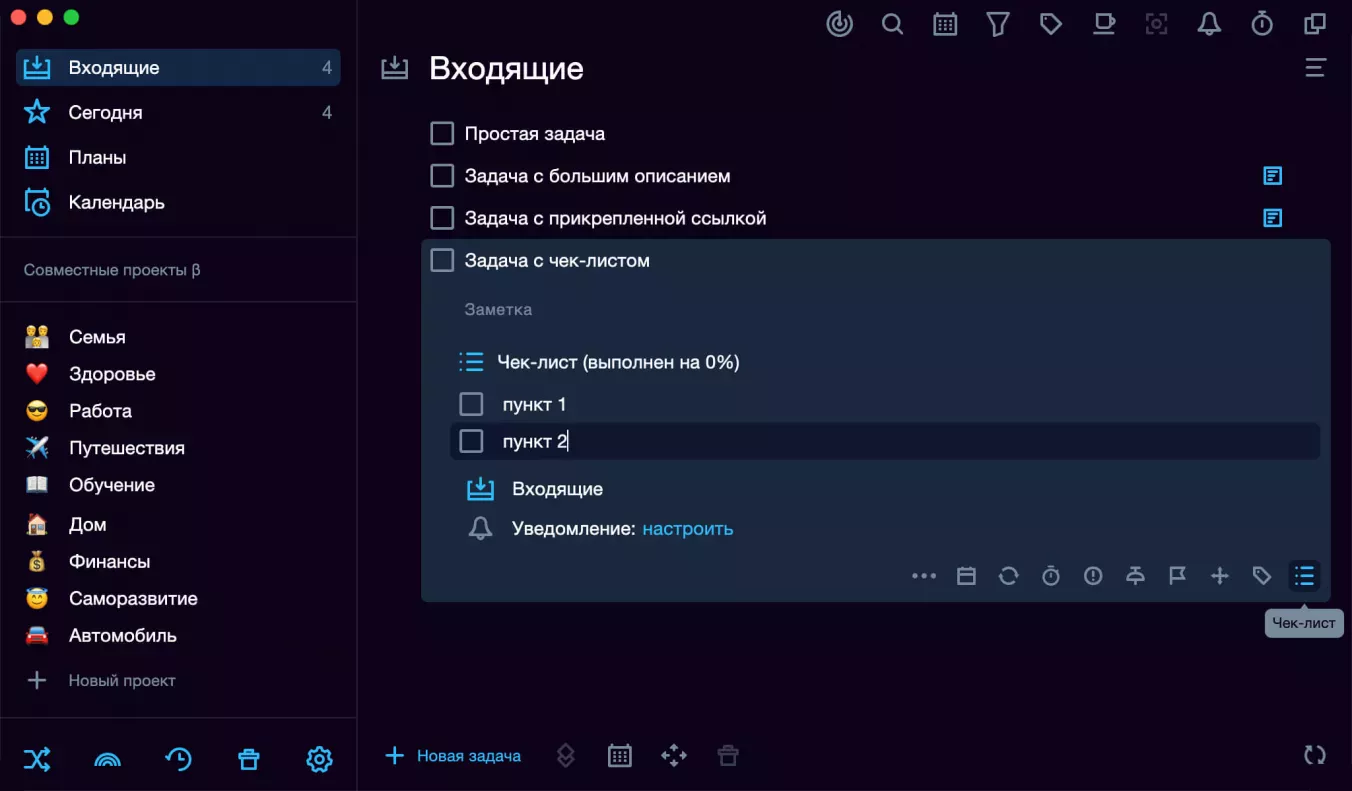Select Сегодня in the sidebar
The width and height of the screenshot is (1352, 791).
click(178, 112)
